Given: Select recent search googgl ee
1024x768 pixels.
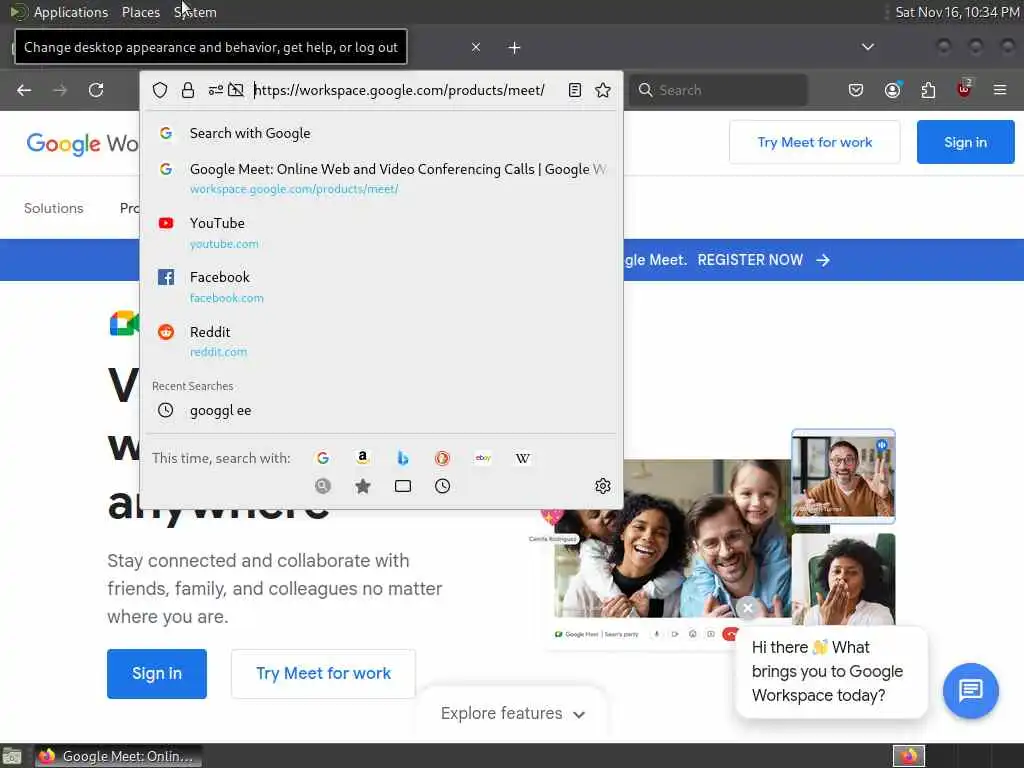Looking at the screenshot, I should tap(382, 410).
